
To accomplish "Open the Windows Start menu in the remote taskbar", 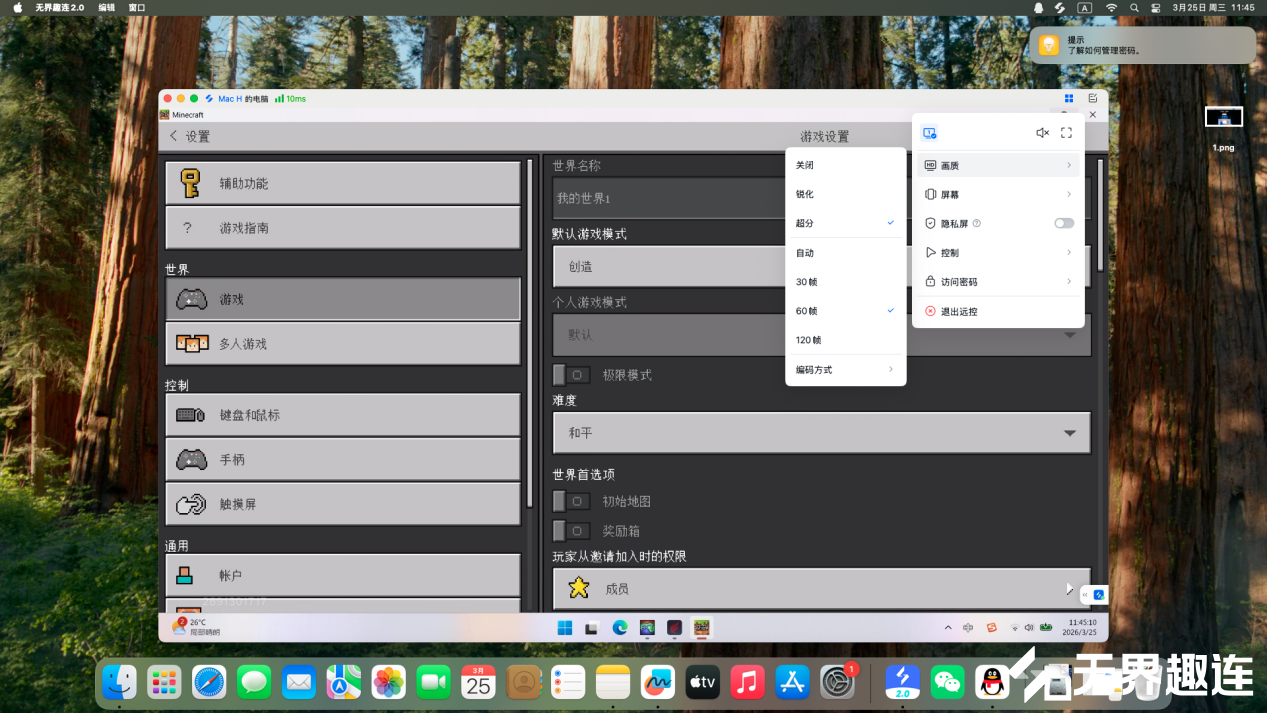I will coord(564,627).
